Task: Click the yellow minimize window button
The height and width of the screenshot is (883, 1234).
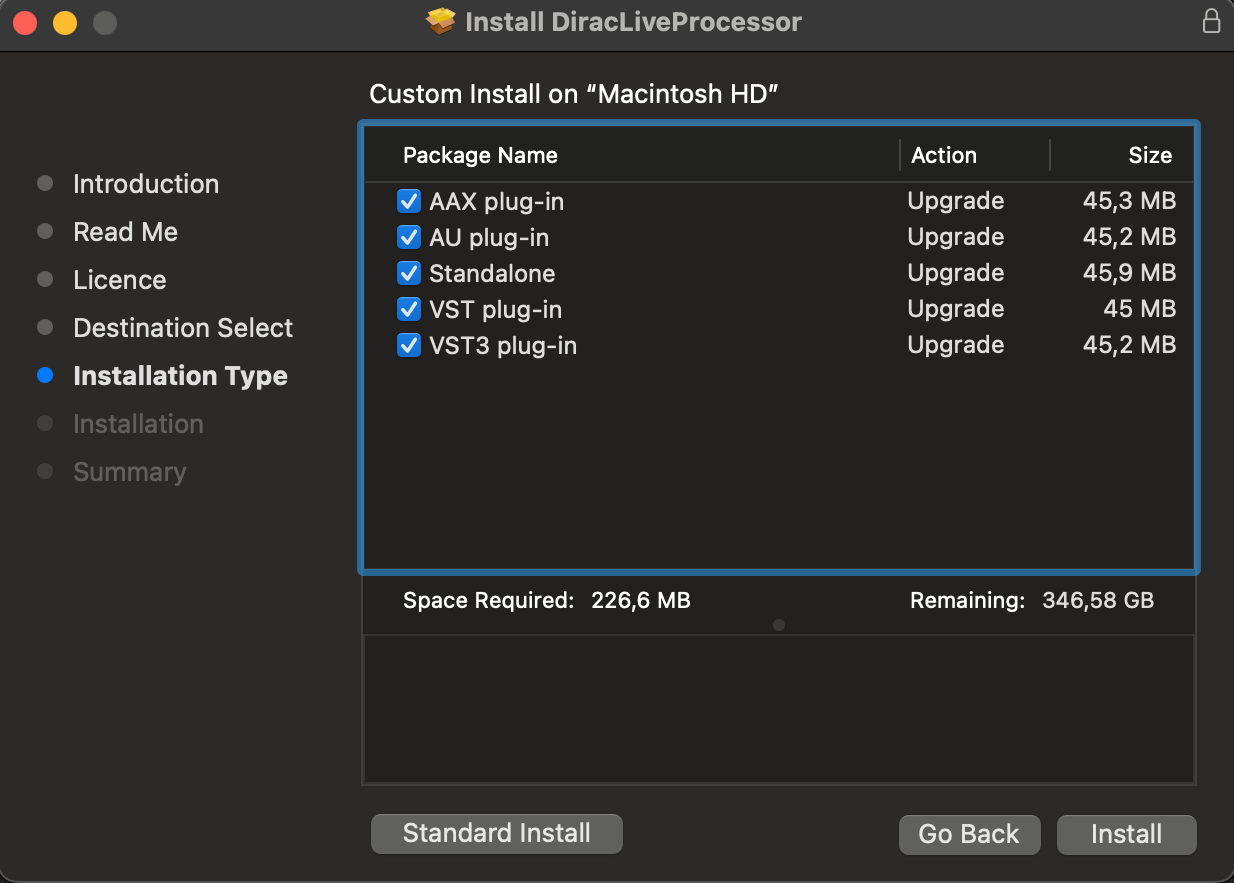Action: tap(65, 22)
